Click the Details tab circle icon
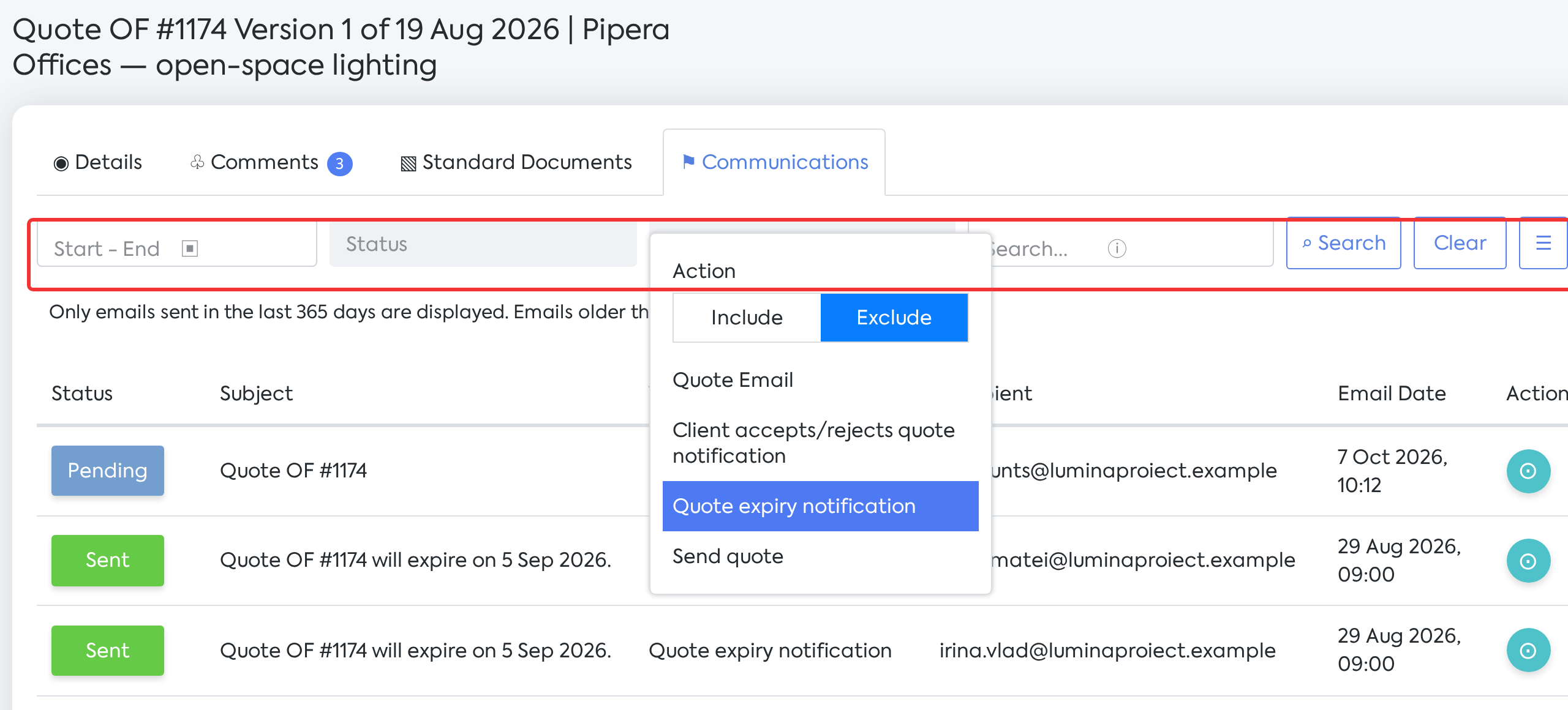 [x=61, y=163]
